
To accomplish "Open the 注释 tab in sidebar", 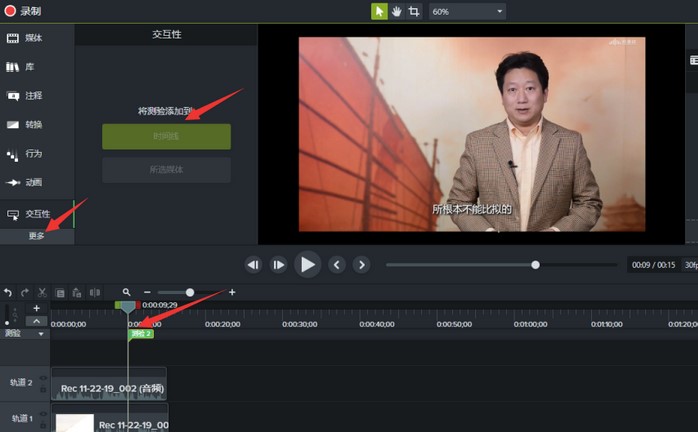I will tap(34, 96).
